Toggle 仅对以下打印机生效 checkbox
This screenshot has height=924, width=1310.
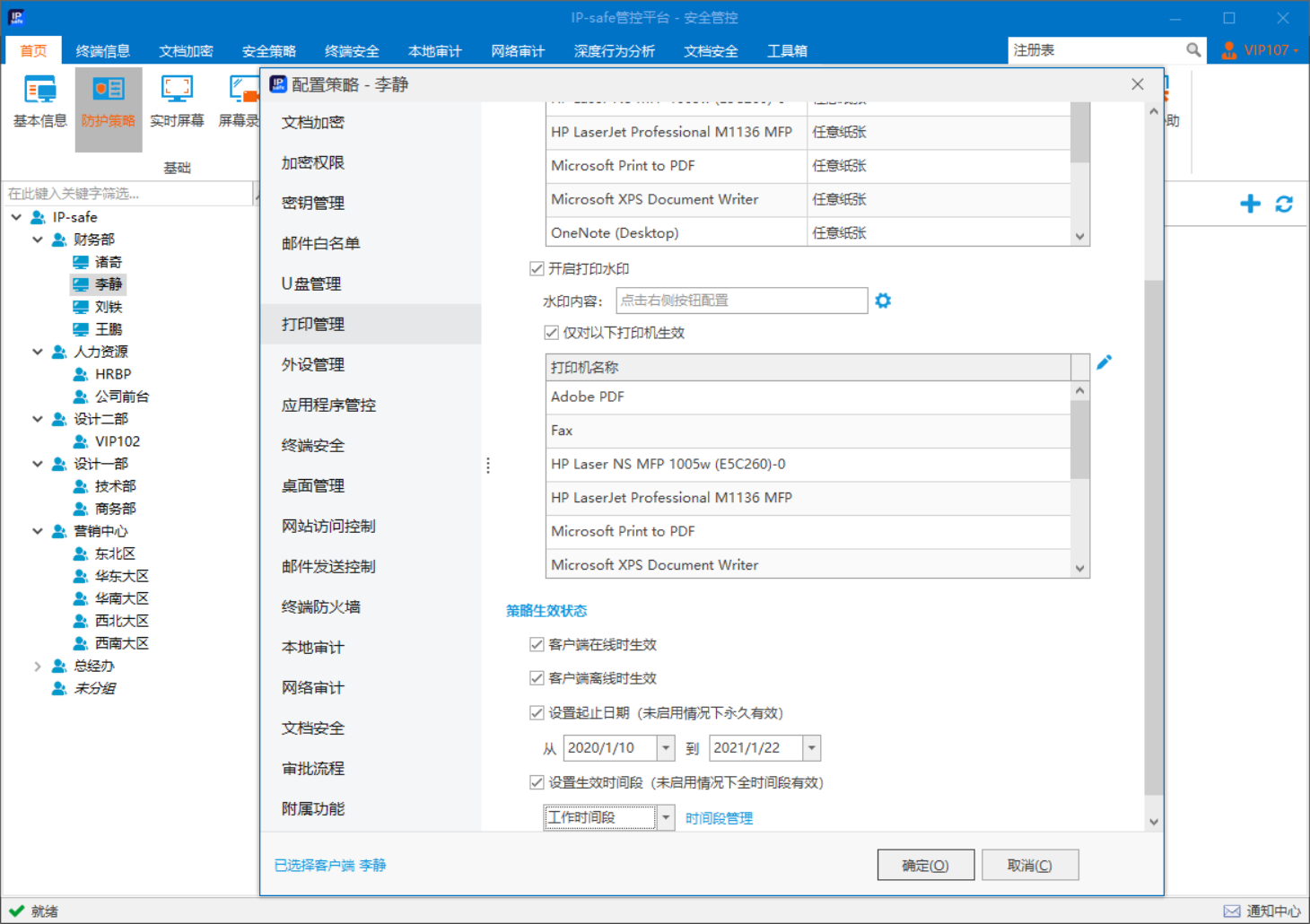551,333
